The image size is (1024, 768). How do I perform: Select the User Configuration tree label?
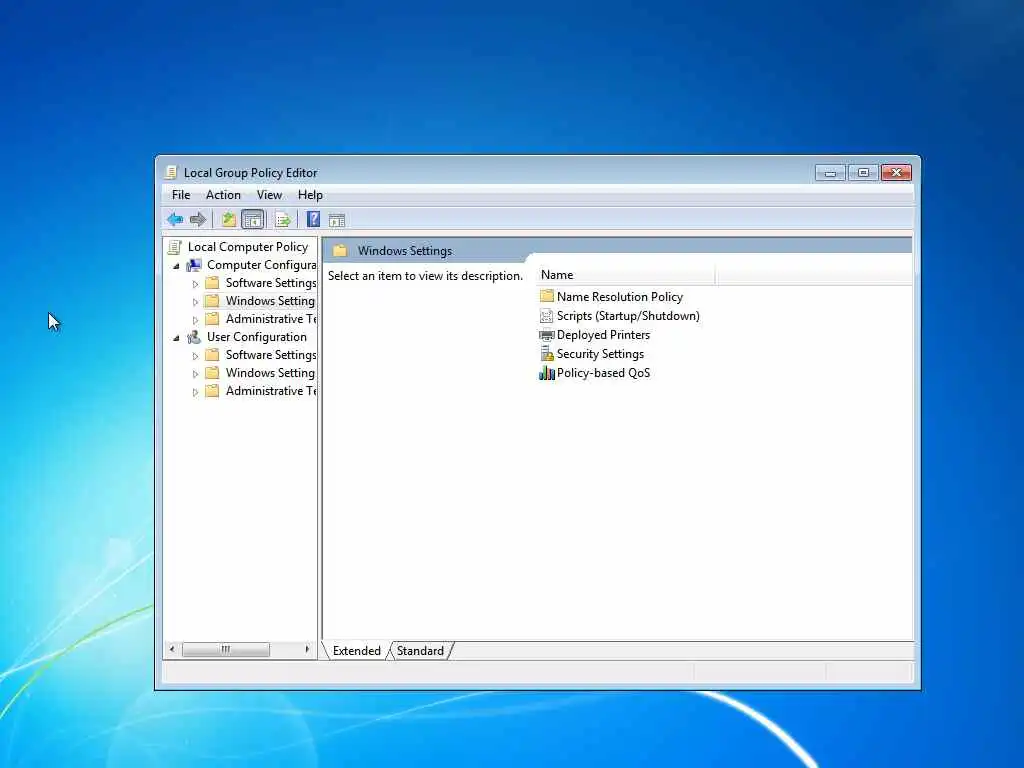point(257,337)
